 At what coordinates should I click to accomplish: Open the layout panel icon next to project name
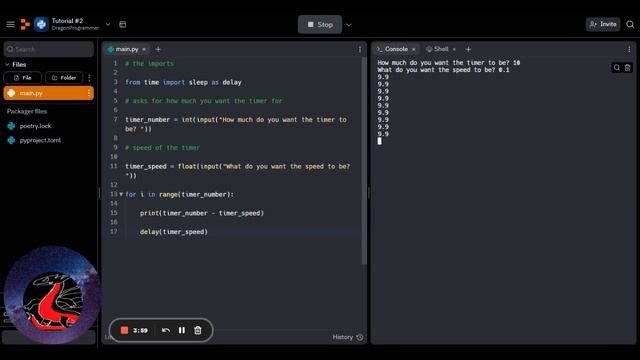(x=122, y=24)
